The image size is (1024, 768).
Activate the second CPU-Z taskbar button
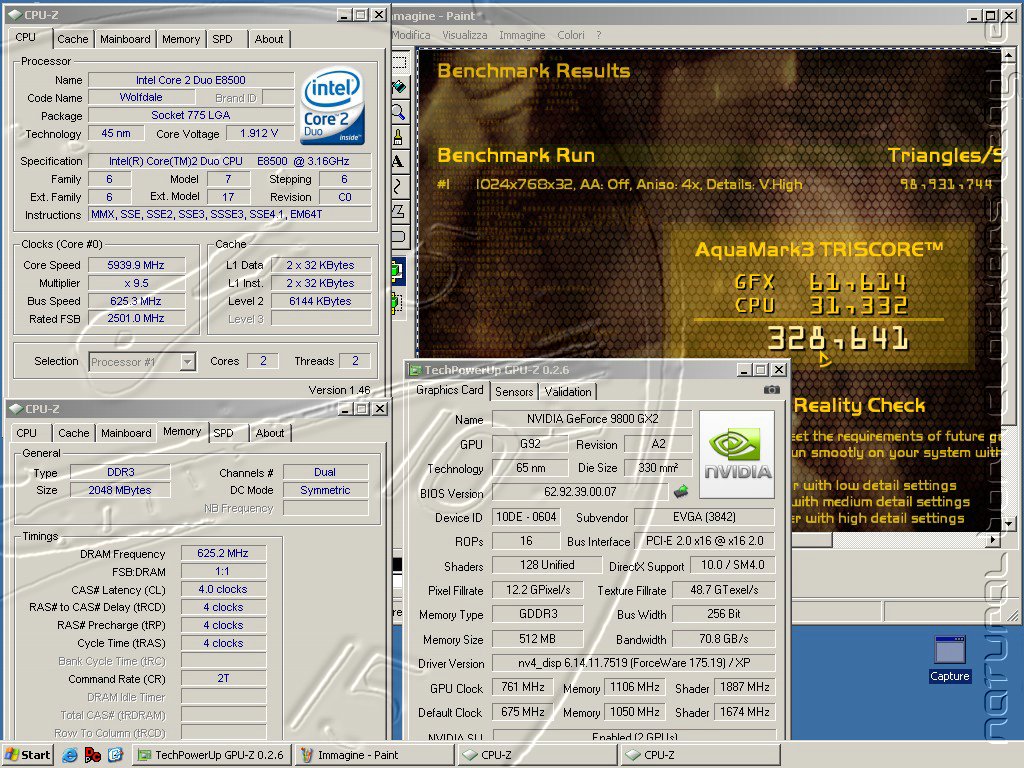point(699,755)
